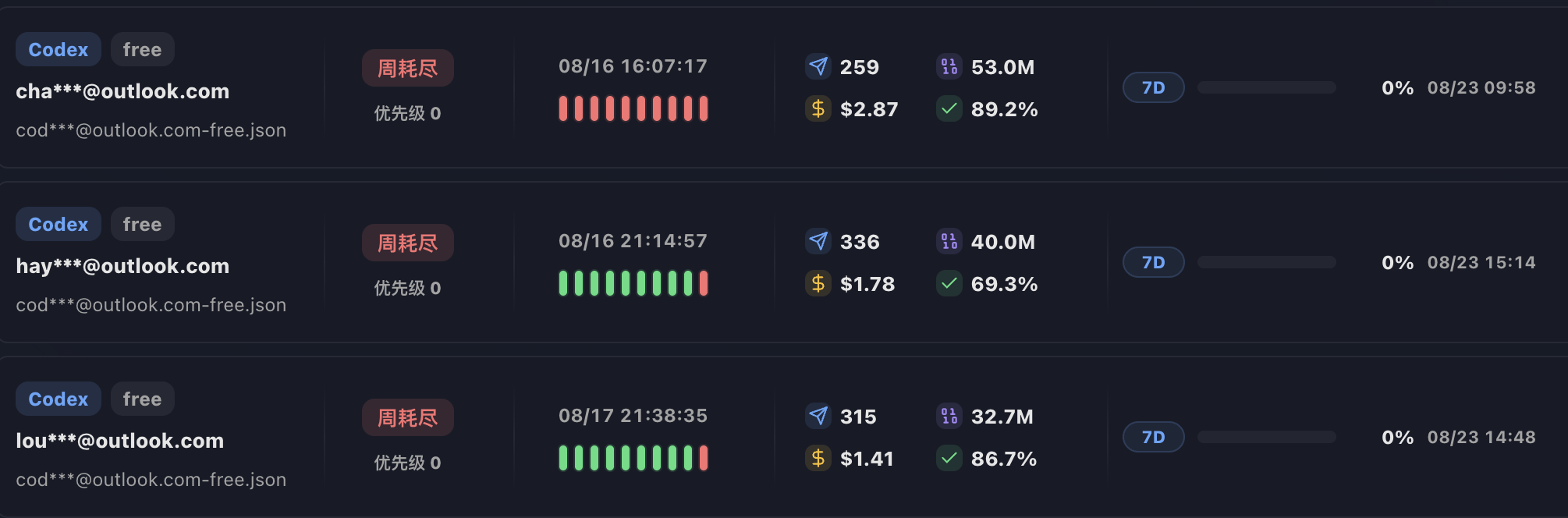The height and width of the screenshot is (518, 1568).
Task: Click the token icon next to 32.7M
Action: point(949,416)
